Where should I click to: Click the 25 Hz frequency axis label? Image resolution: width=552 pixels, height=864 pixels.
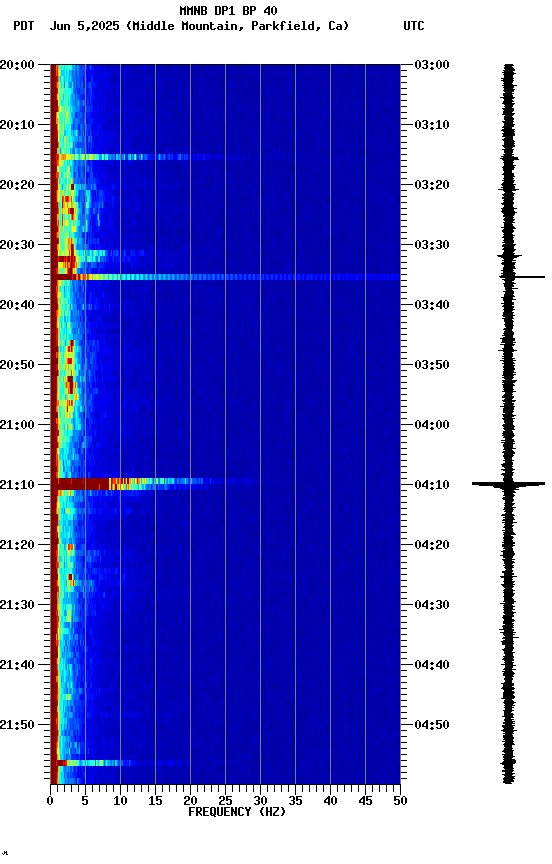click(225, 801)
